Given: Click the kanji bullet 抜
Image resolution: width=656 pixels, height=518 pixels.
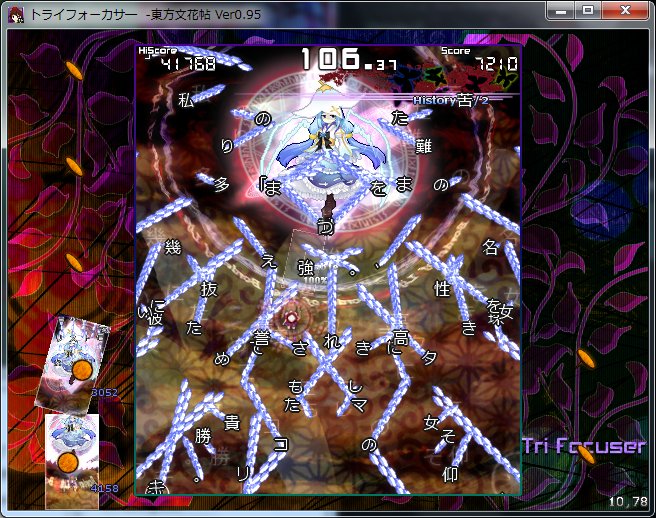Looking at the screenshot, I should click(x=209, y=289).
